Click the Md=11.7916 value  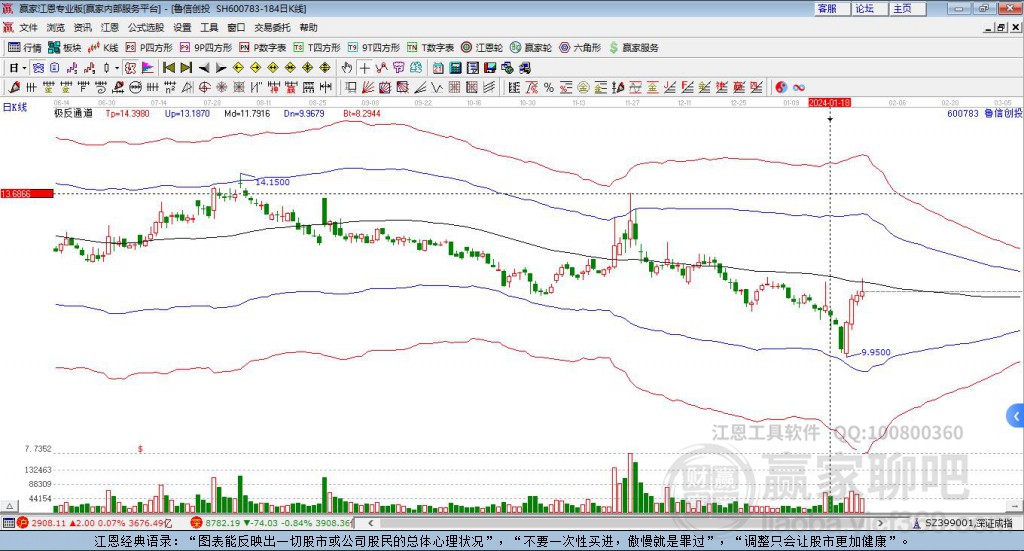tap(247, 113)
